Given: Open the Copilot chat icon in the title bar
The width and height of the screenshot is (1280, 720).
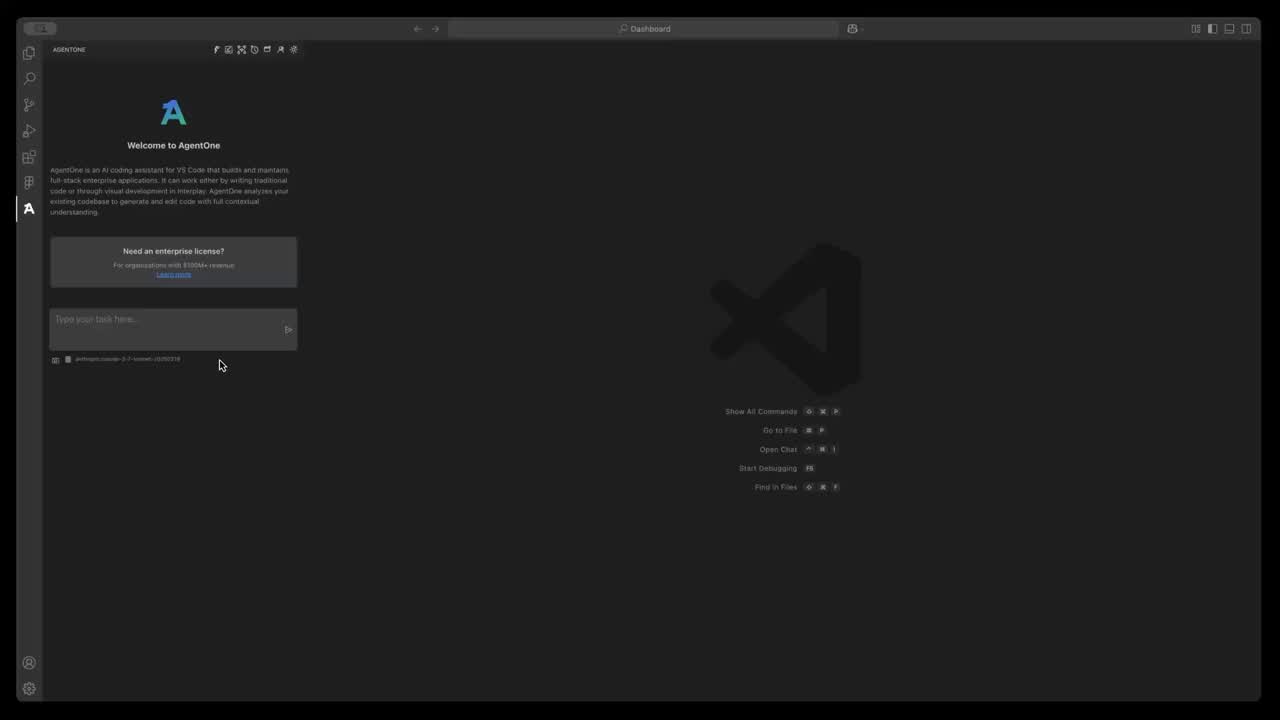Looking at the screenshot, I should (x=852, y=29).
